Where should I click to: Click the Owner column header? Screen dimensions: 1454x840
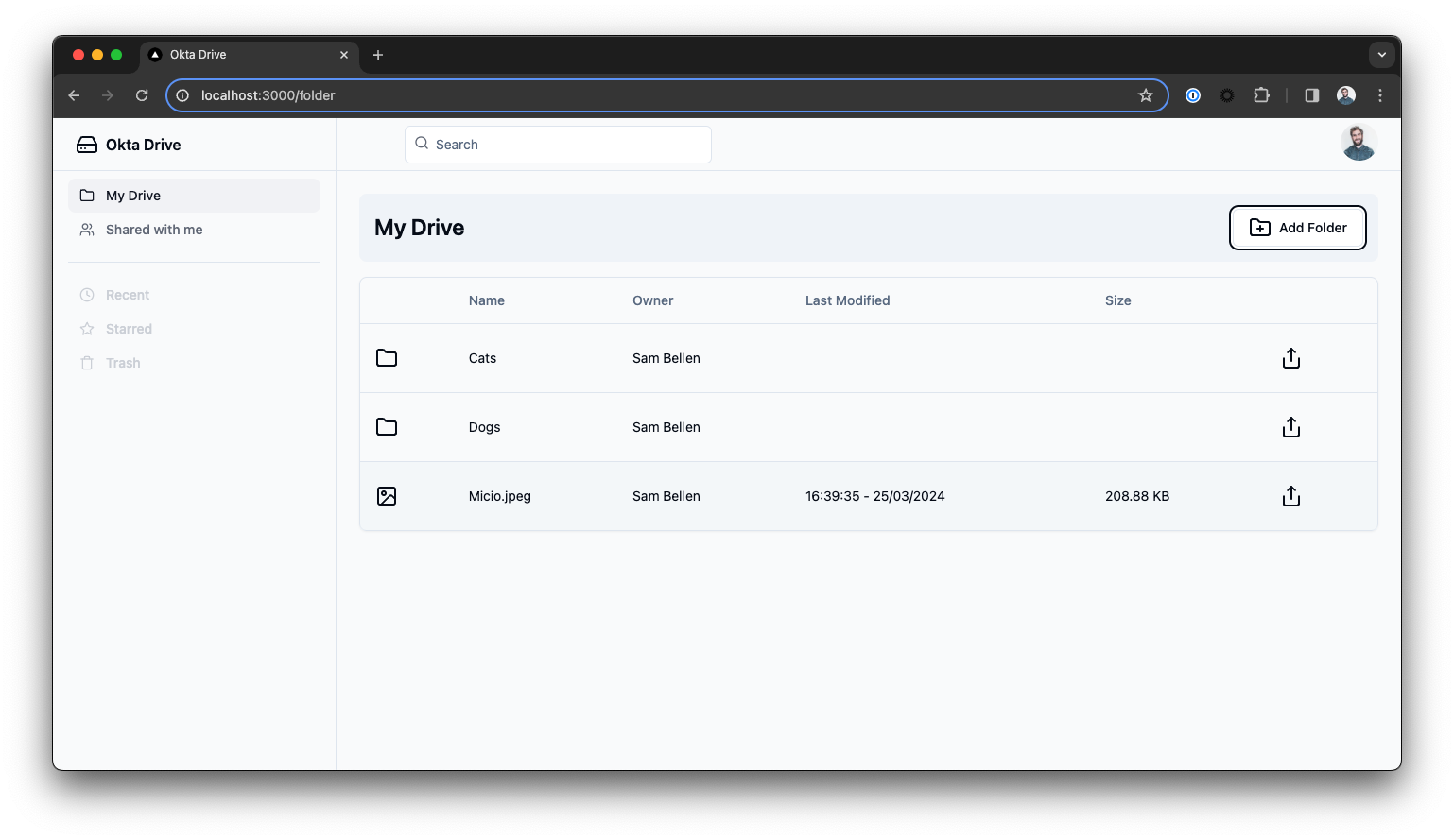tap(652, 300)
